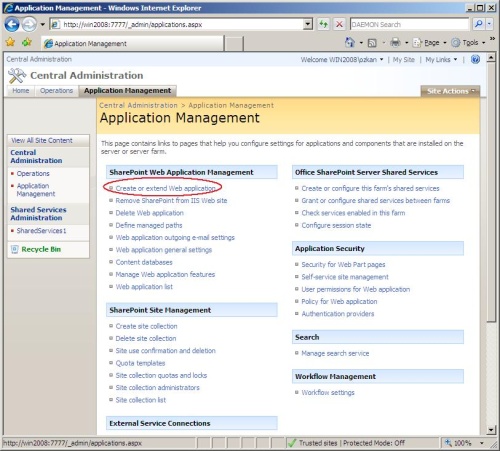Open Authentication providers link

(338, 314)
